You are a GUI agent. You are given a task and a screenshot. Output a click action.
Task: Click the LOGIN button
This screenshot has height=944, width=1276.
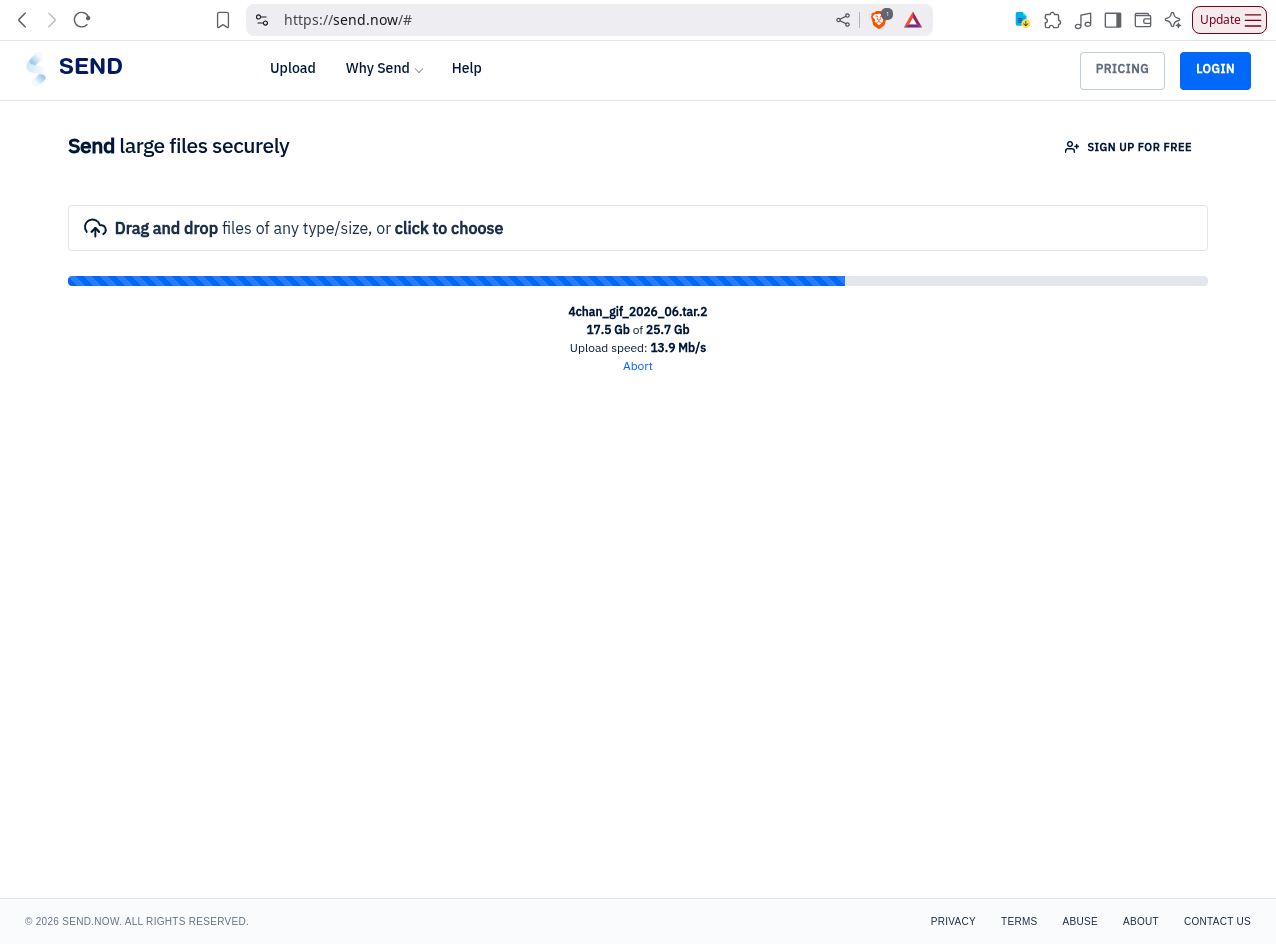click(x=1215, y=70)
